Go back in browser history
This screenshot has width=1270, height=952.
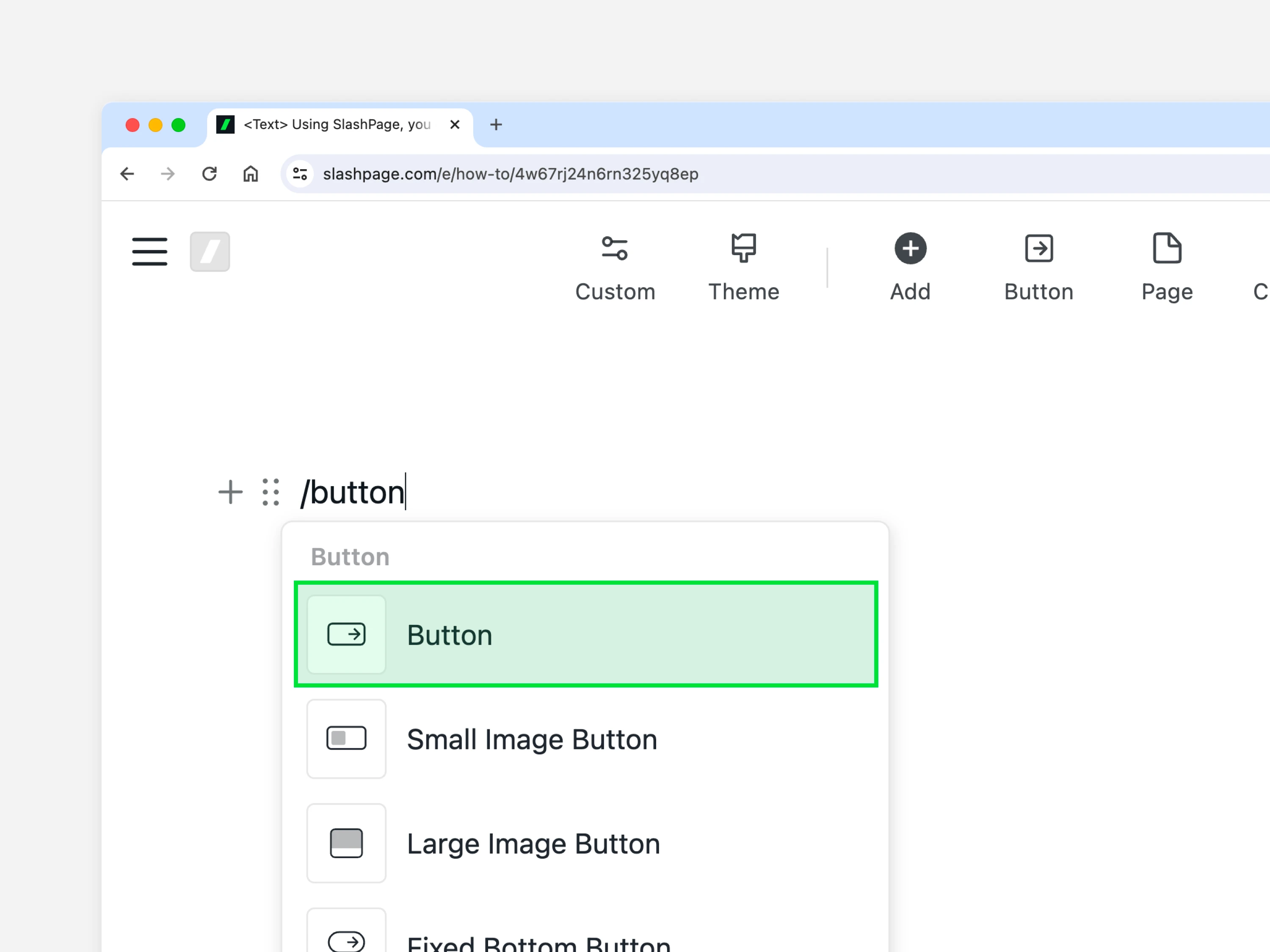click(x=127, y=174)
